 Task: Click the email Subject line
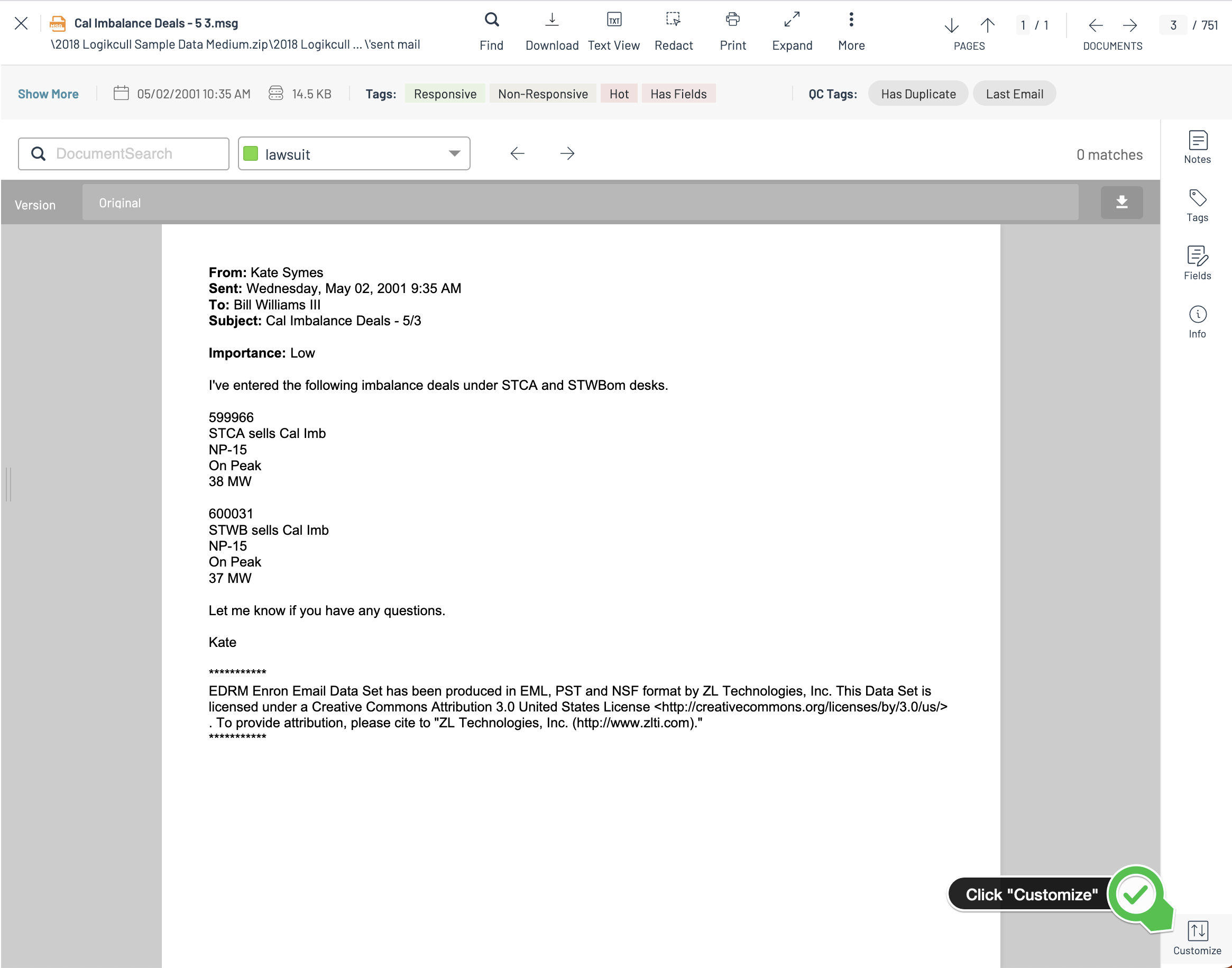(x=315, y=321)
